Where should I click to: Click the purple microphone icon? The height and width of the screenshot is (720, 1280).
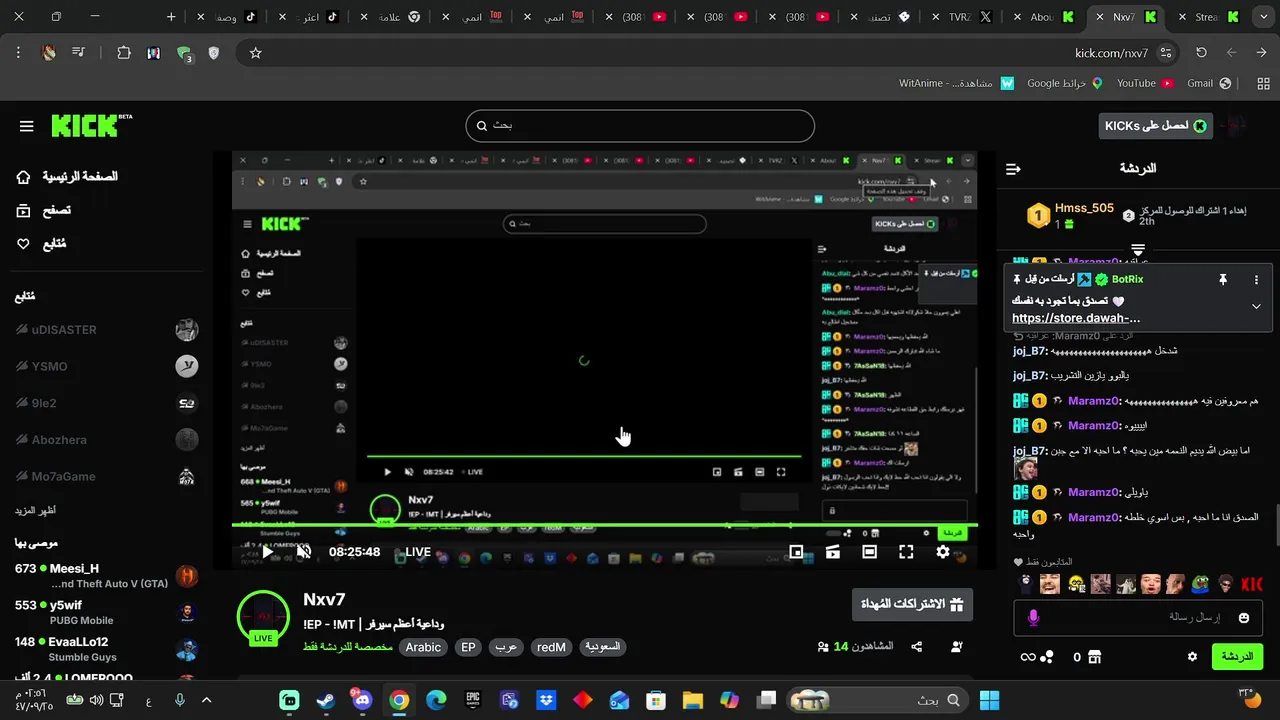pyautogui.click(x=1034, y=618)
